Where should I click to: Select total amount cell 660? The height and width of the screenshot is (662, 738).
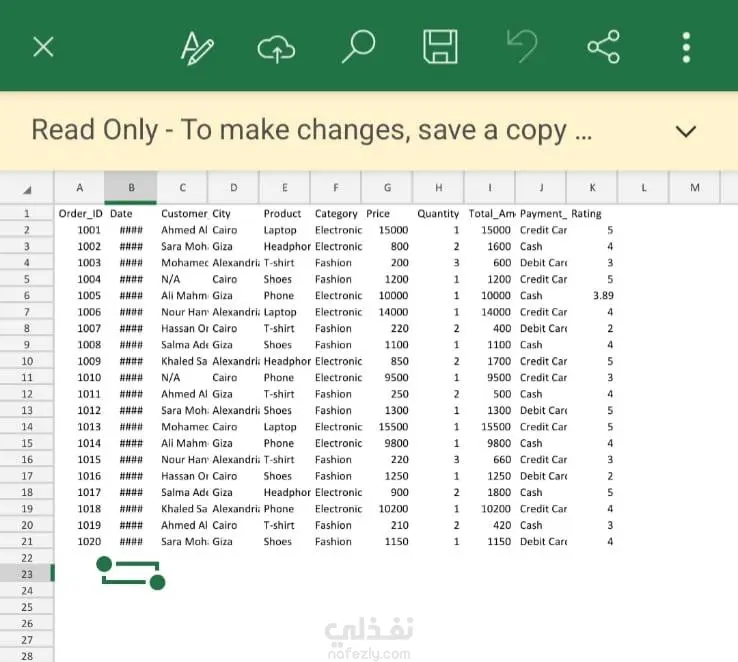point(489,460)
